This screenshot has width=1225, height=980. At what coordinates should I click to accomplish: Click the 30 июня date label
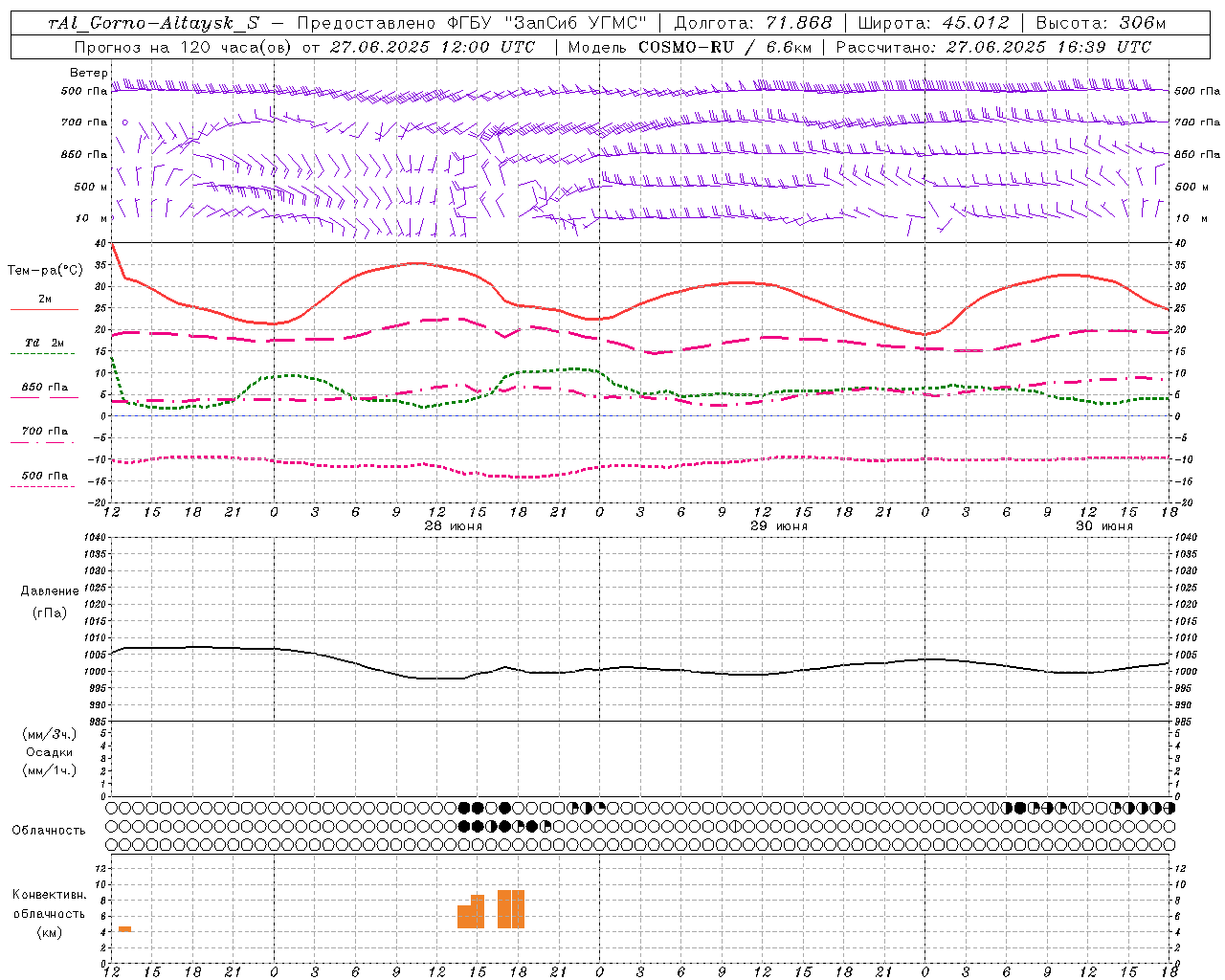1103,526
